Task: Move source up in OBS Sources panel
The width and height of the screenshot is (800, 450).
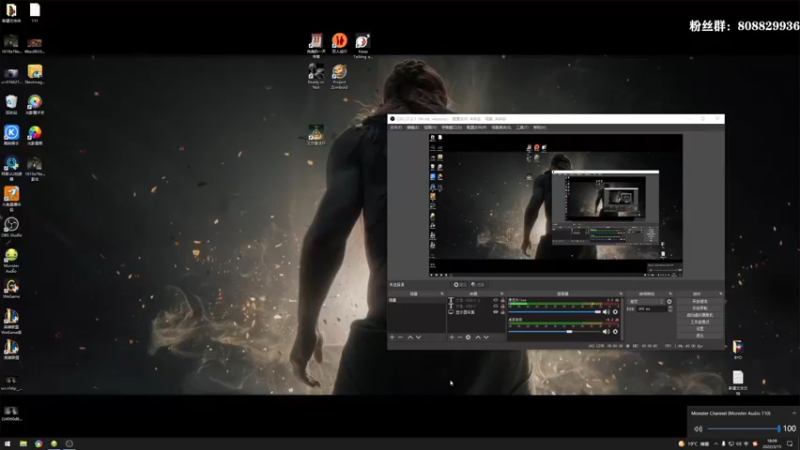Action: 478,337
